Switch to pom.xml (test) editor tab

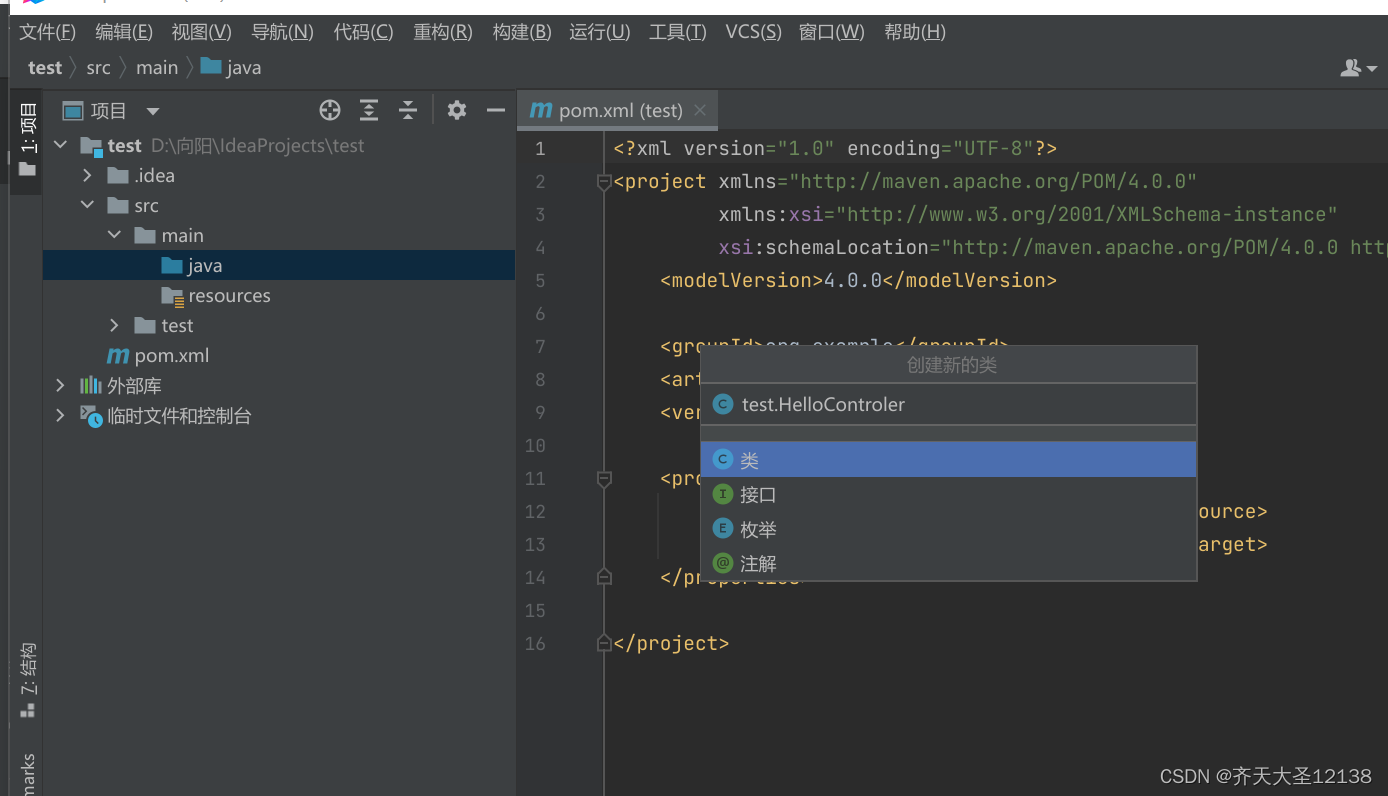click(620, 110)
